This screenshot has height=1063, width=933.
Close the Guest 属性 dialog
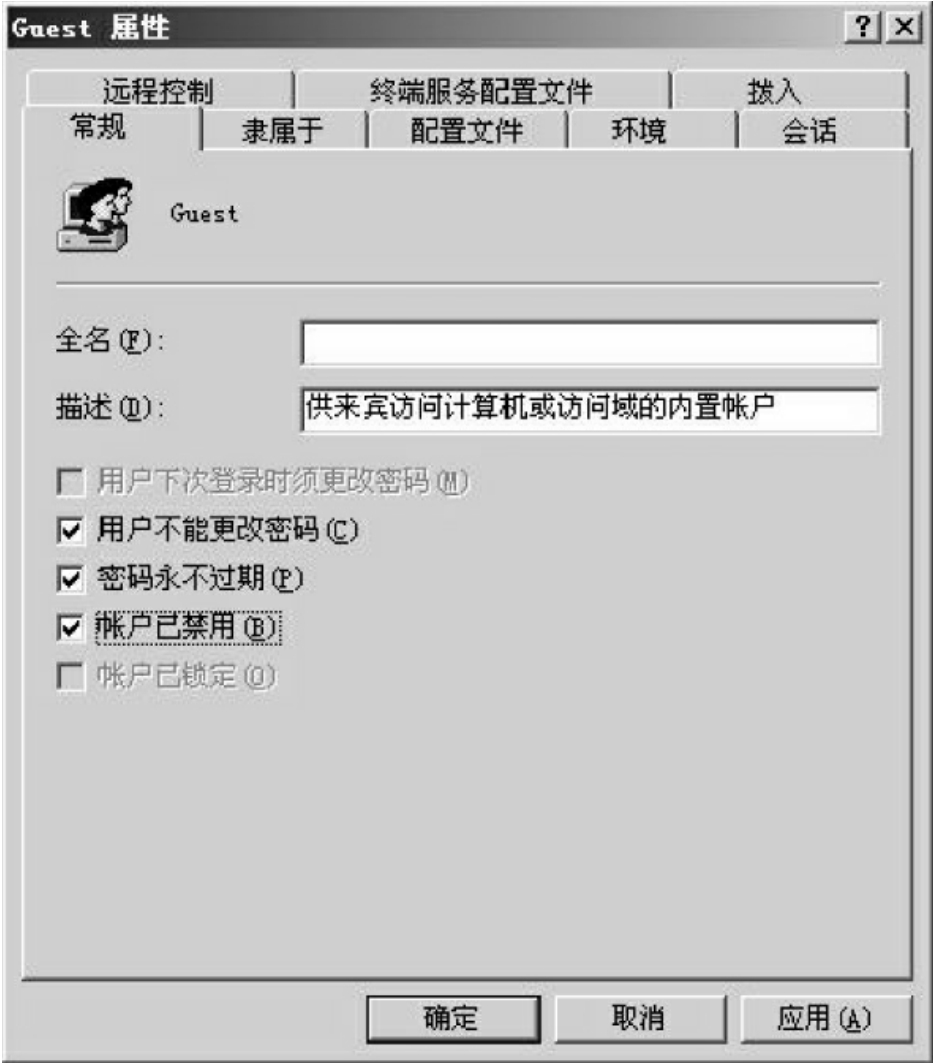coord(904,28)
